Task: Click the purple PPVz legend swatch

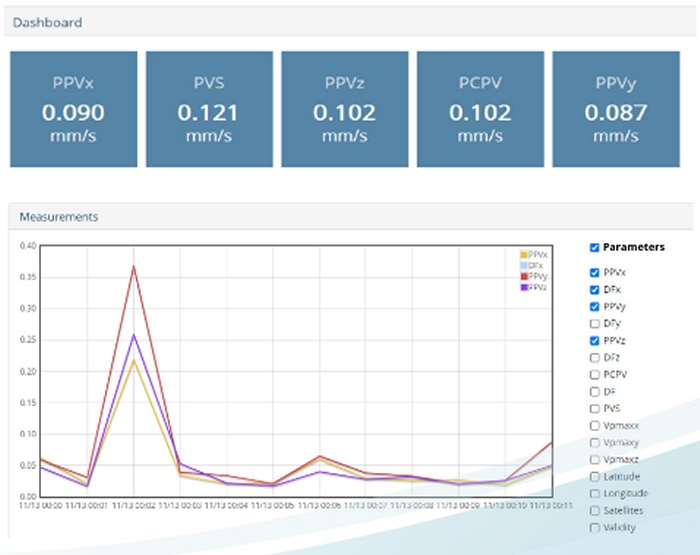Action: (524, 287)
